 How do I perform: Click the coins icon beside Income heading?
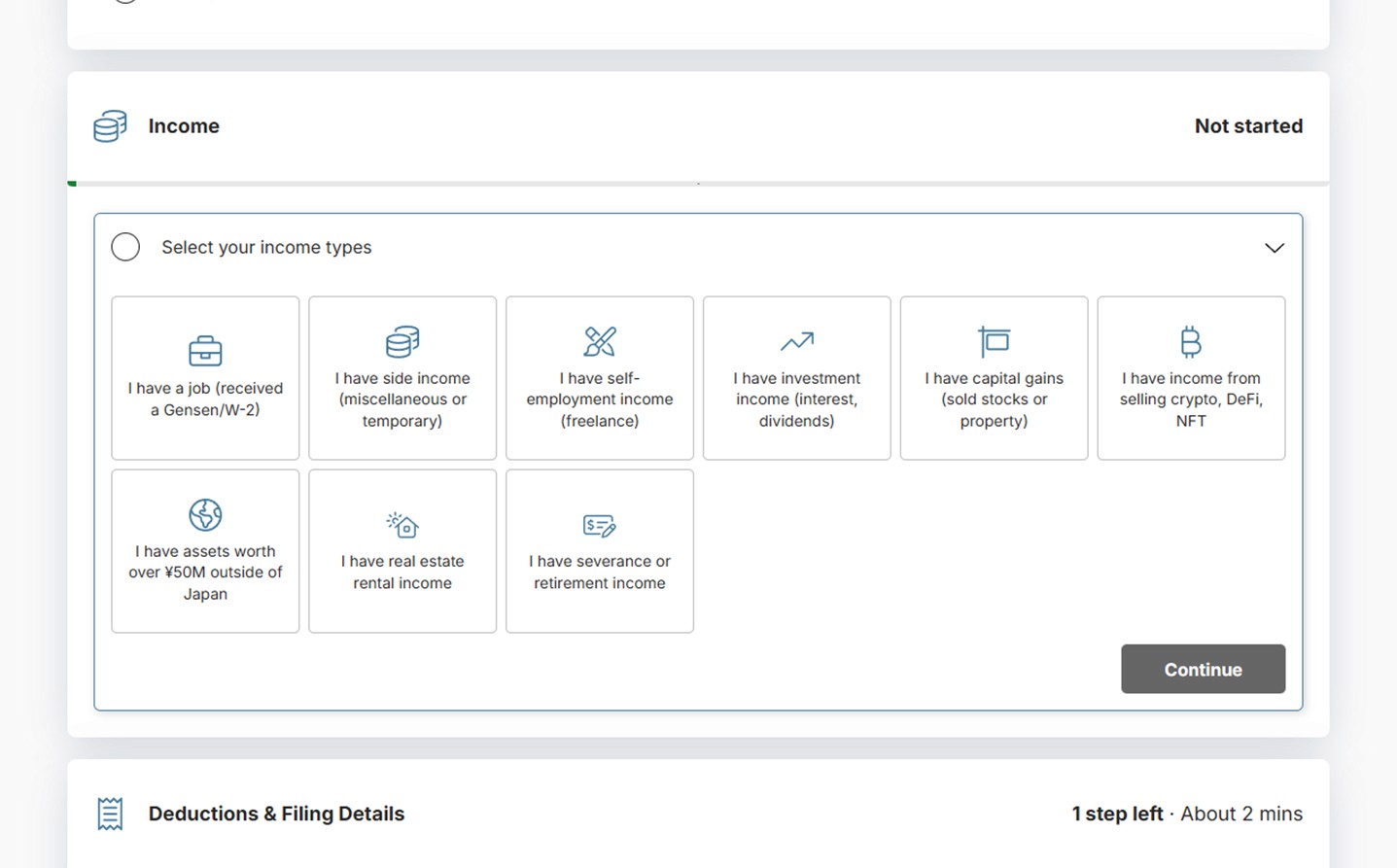(110, 126)
